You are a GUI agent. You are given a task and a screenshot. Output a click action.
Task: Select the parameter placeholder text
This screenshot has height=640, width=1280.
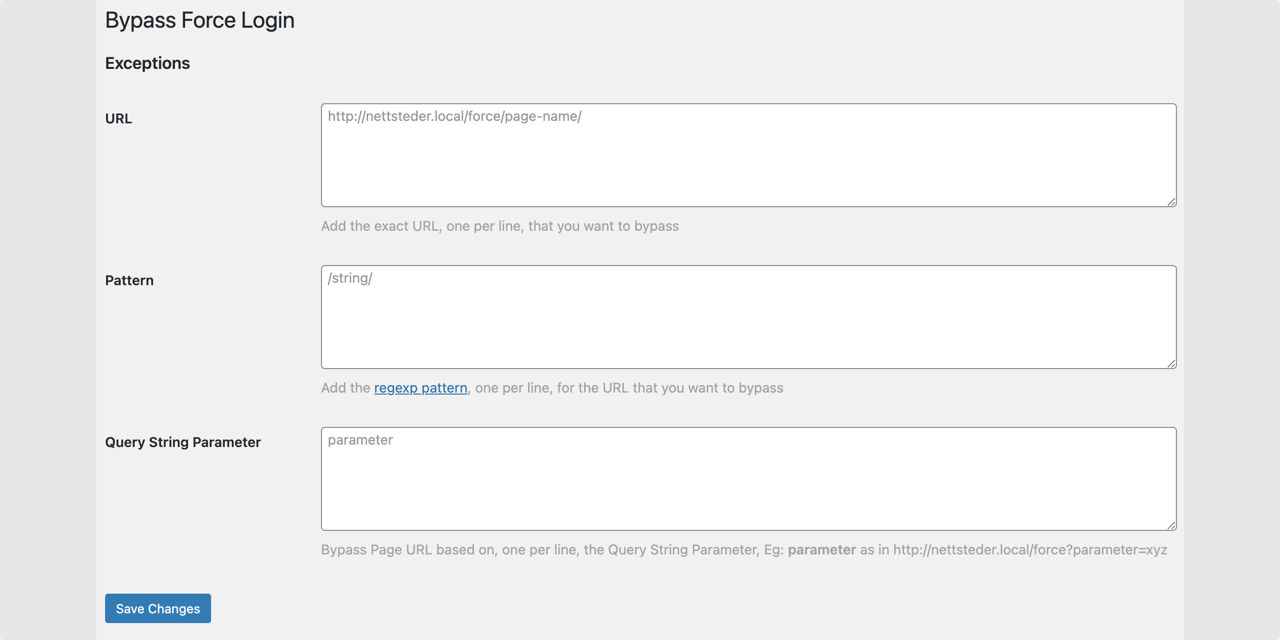pos(360,439)
